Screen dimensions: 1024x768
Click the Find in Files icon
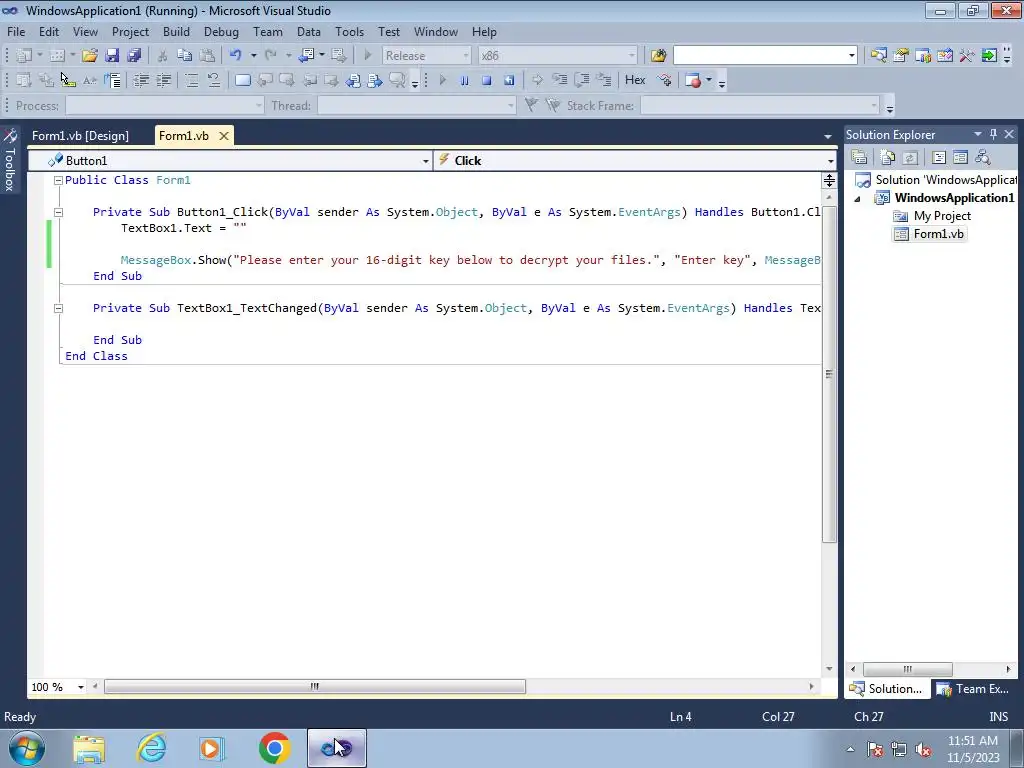click(x=658, y=56)
